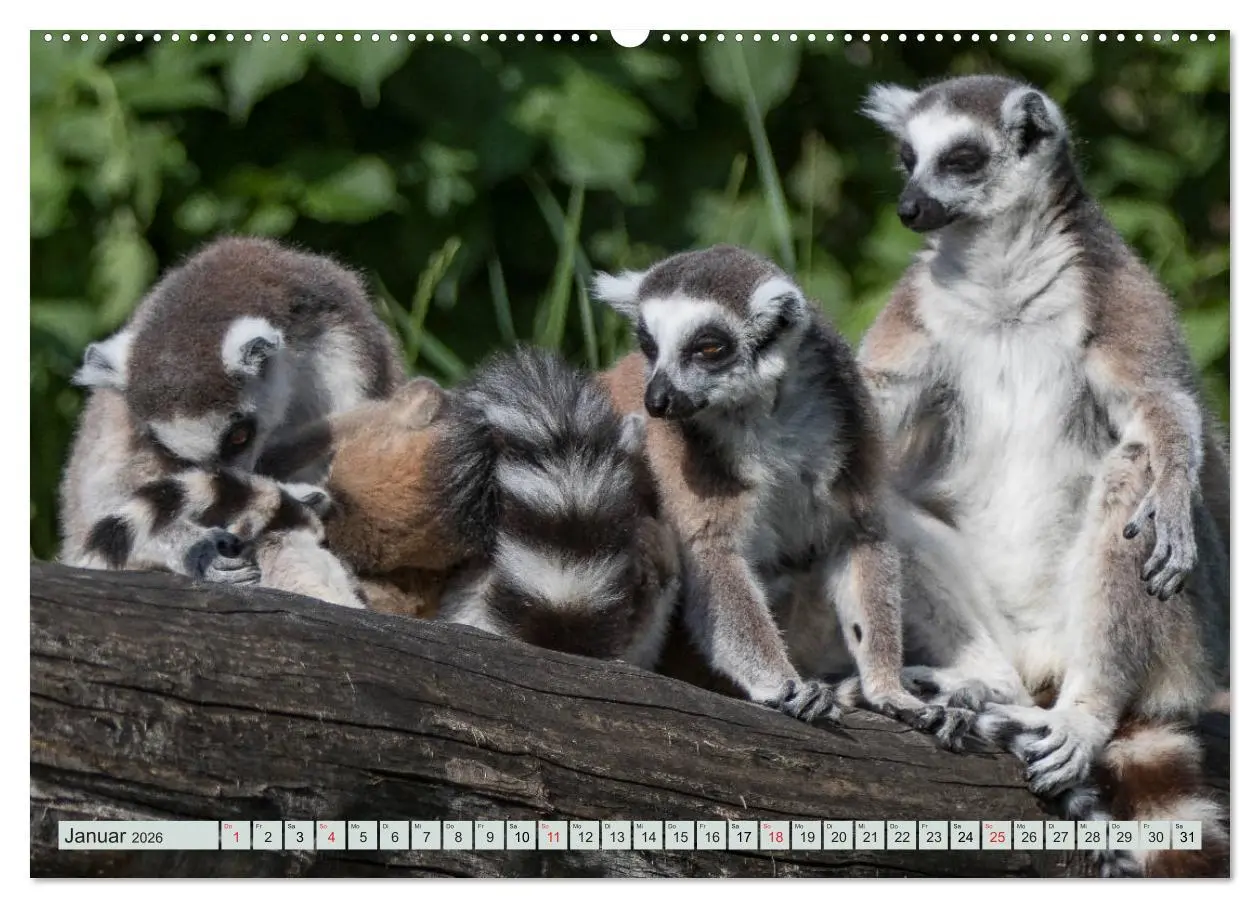Click day 7 in the calendar strip
Image resolution: width=1260 pixels, height=908 pixels.
tap(425, 836)
